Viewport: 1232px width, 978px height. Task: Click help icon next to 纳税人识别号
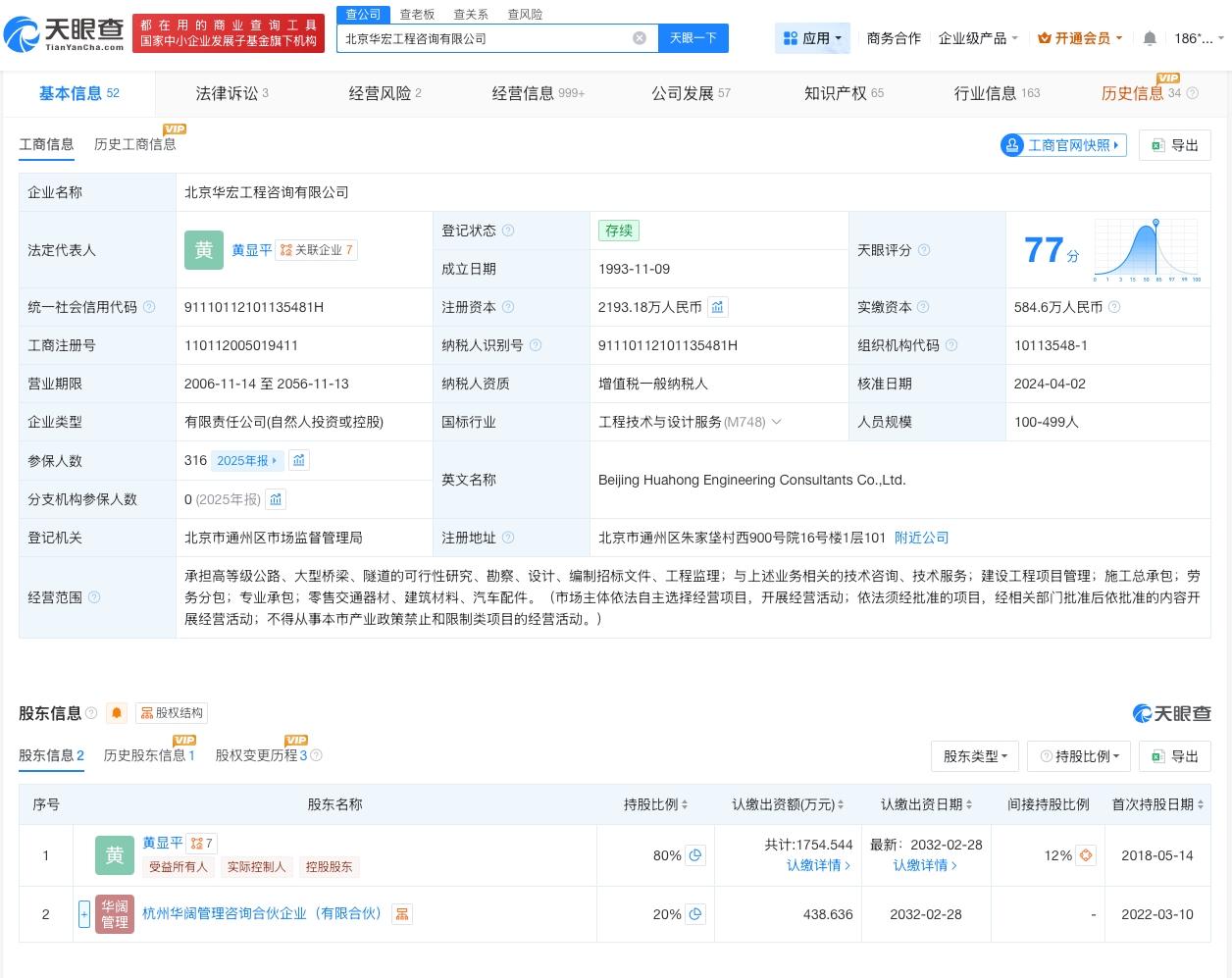(x=536, y=345)
